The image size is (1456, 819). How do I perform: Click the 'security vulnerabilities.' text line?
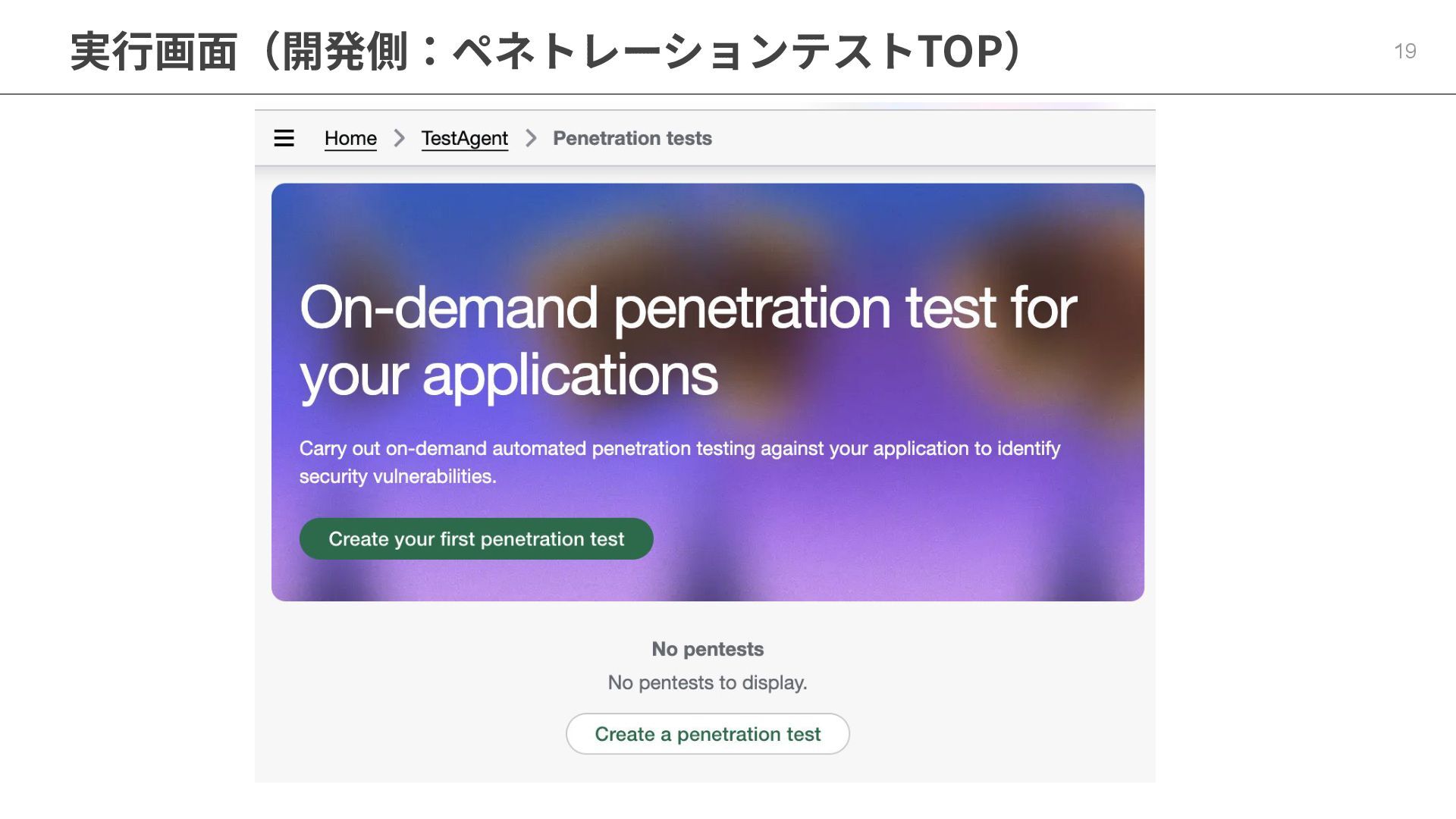397,476
